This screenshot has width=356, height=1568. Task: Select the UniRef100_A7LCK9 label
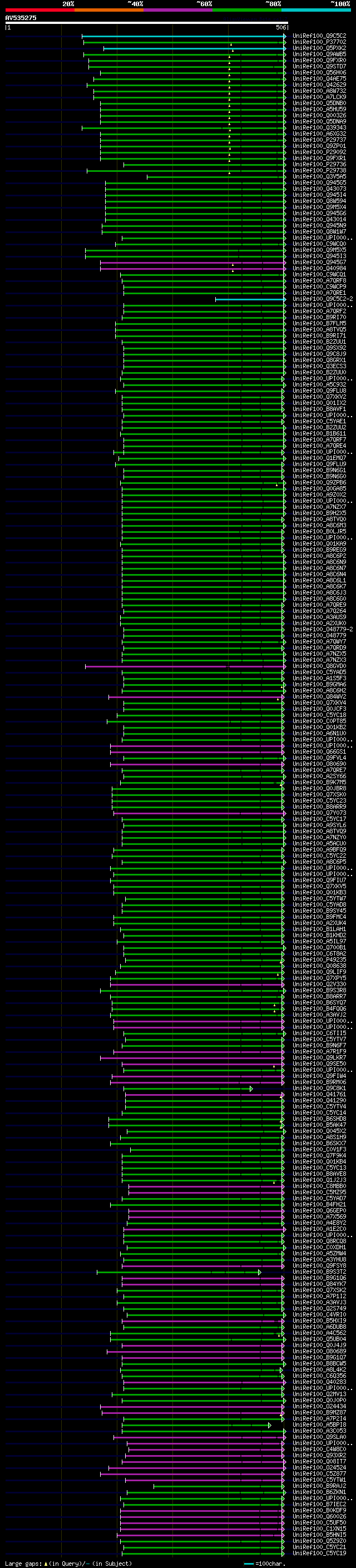319,97
